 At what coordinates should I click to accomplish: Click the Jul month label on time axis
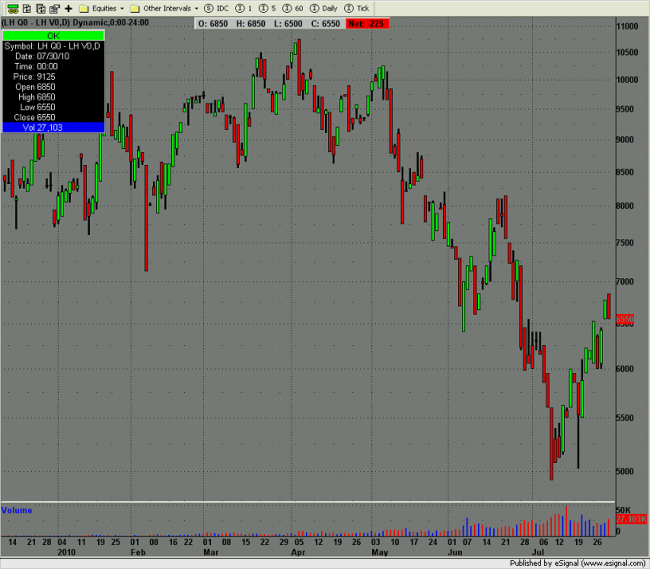(x=538, y=552)
